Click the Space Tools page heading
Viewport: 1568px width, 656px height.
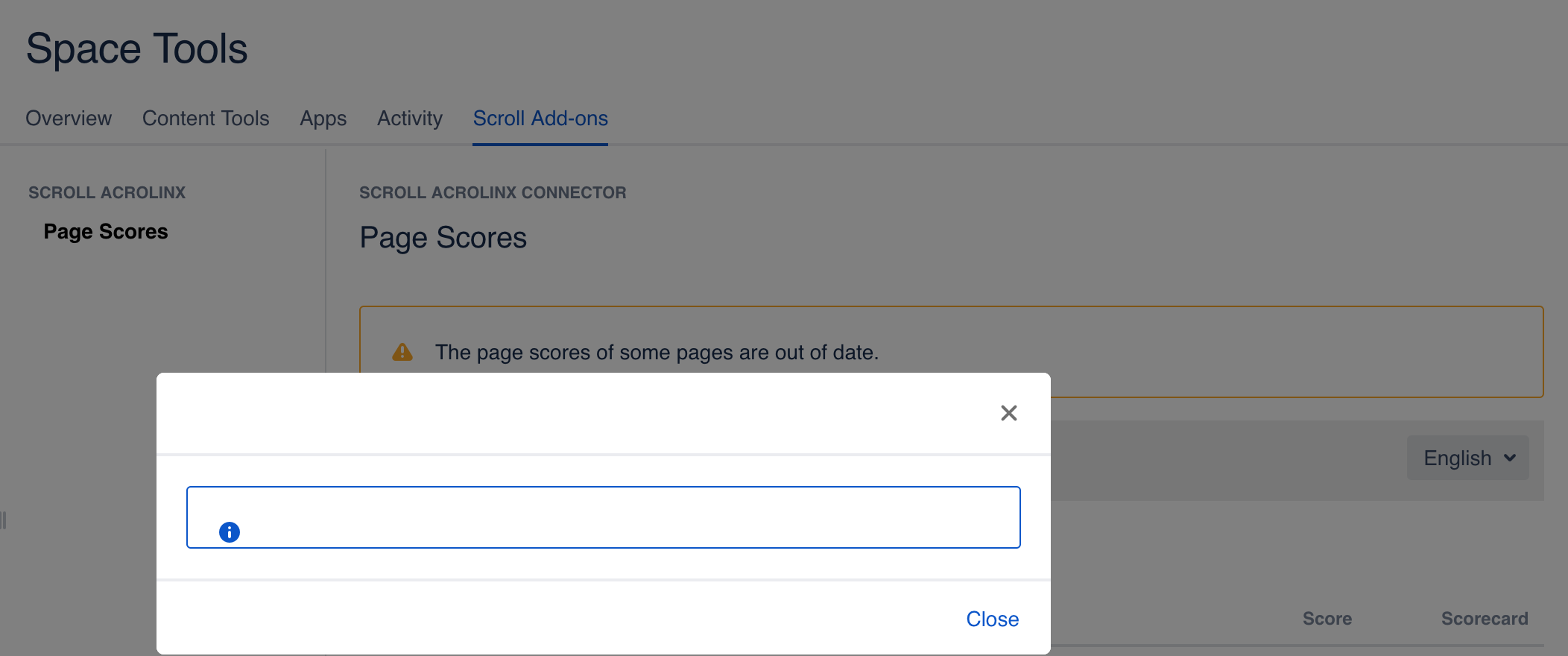tap(137, 49)
